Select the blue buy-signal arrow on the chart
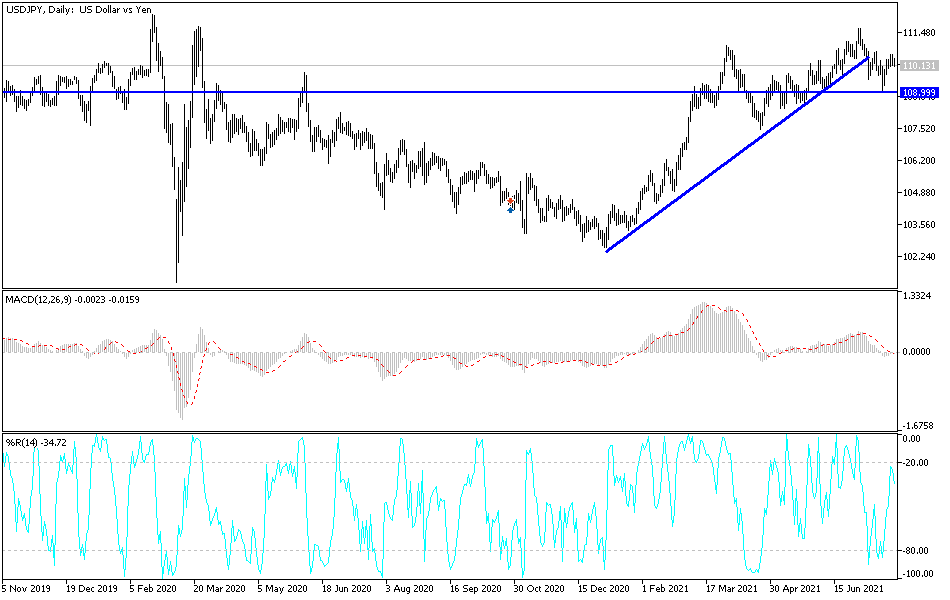 click(x=510, y=210)
